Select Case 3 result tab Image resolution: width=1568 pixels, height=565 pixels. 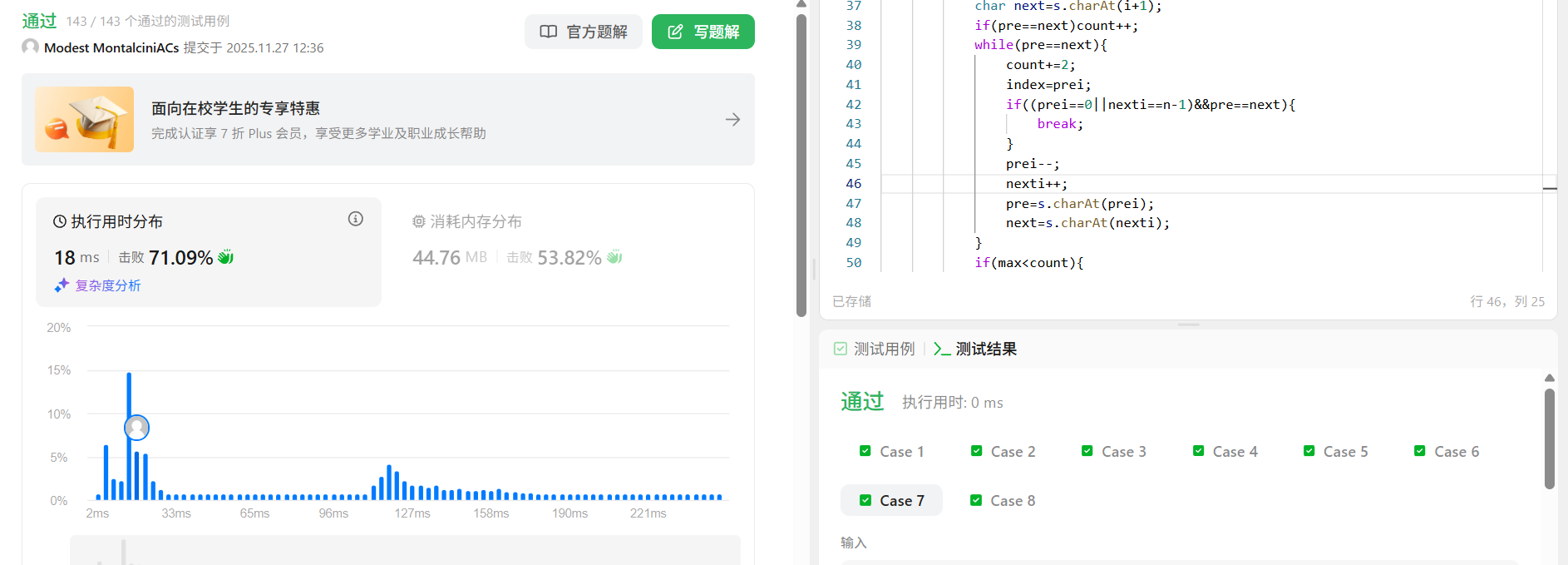click(x=1114, y=451)
